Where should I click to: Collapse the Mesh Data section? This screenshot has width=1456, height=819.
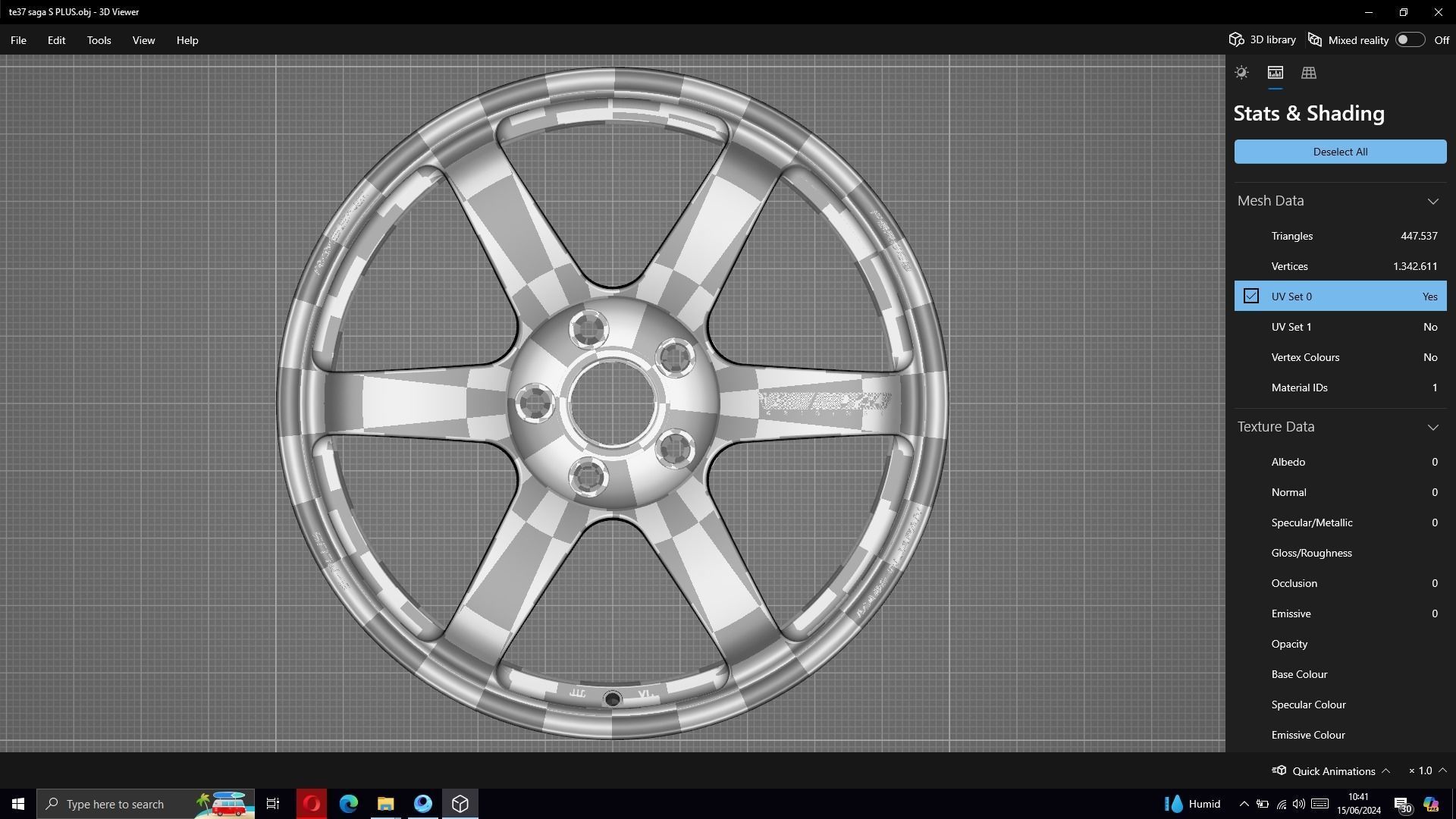1432,201
